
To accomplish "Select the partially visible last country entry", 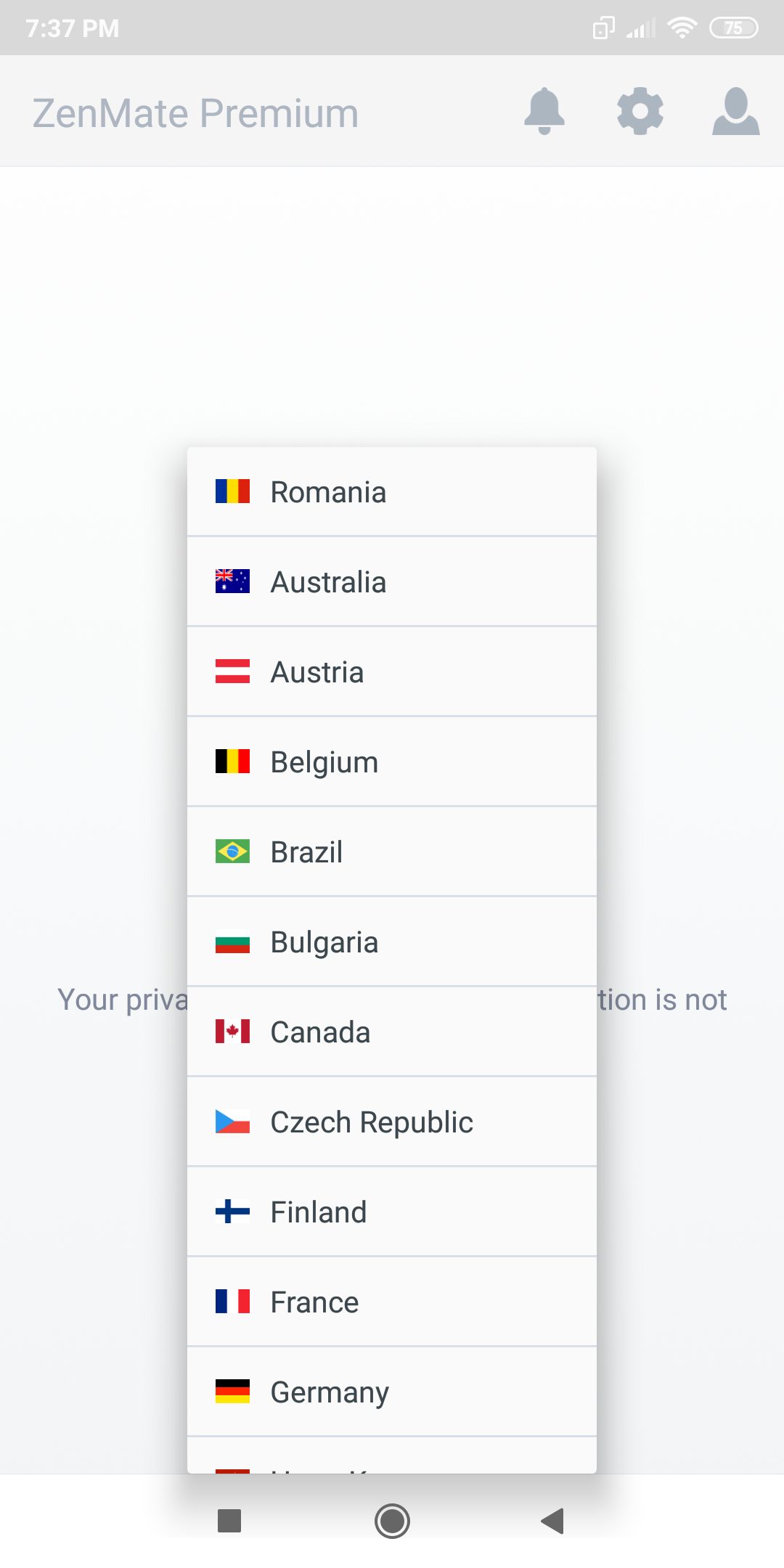I will [392, 1455].
